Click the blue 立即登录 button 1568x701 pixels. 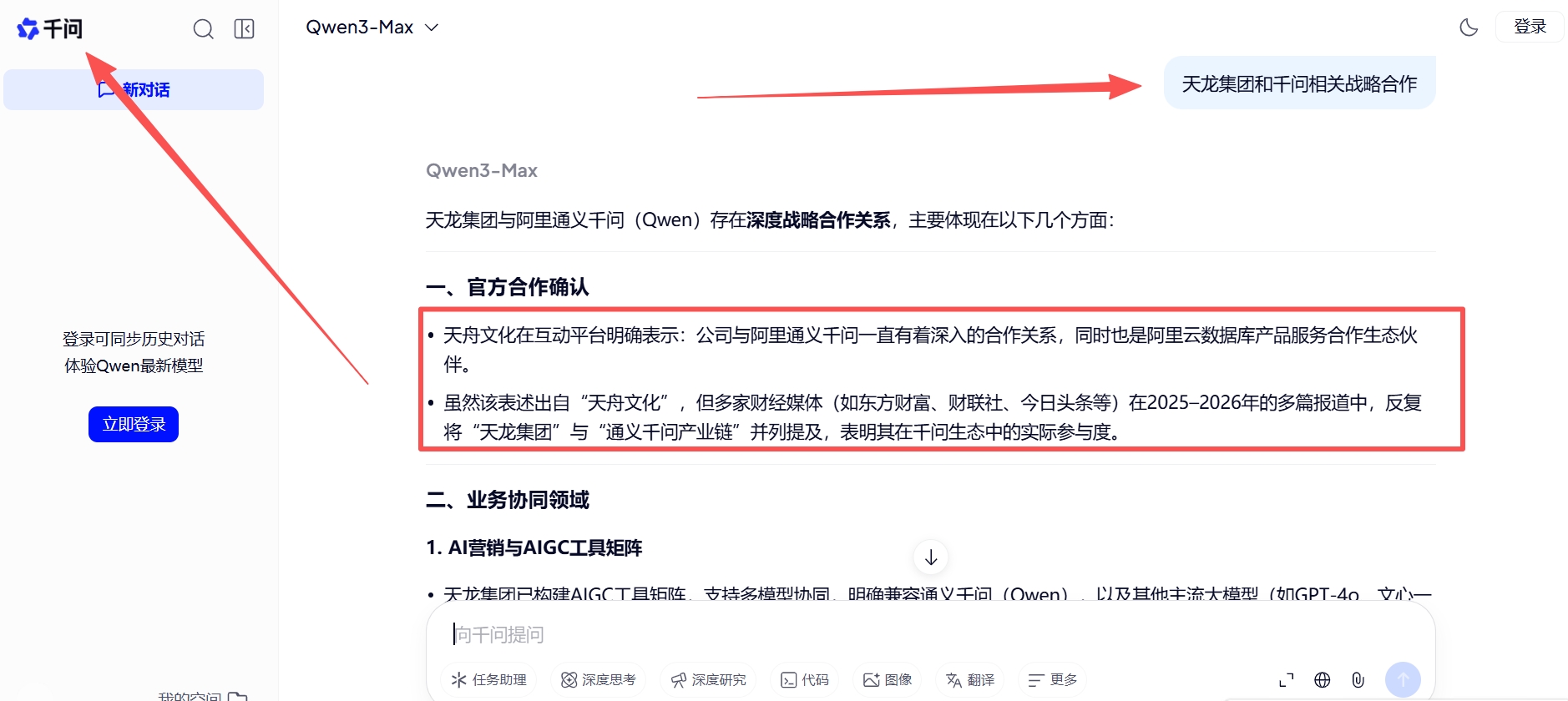pyautogui.click(x=134, y=424)
